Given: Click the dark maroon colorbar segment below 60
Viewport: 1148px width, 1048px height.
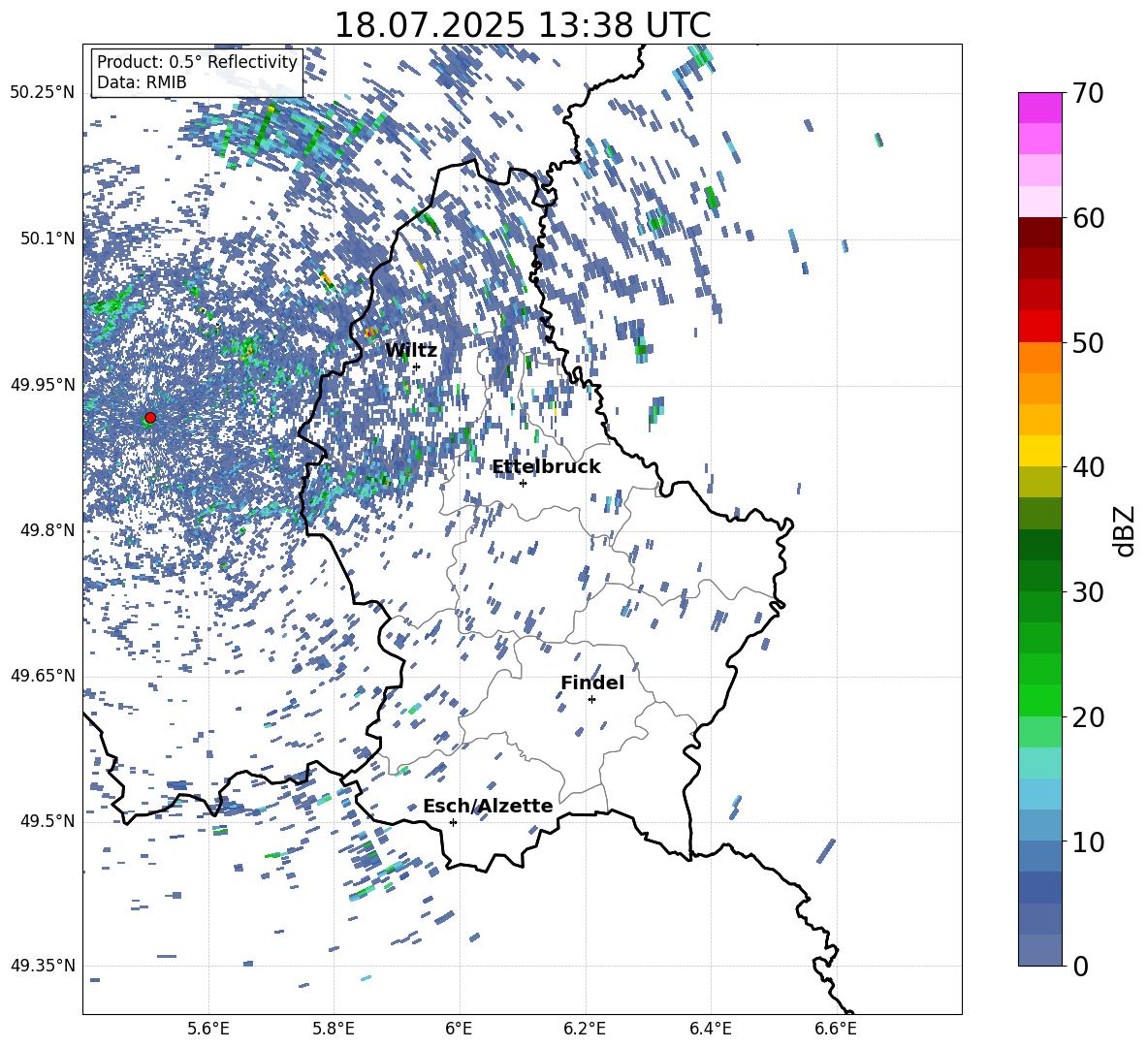Looking at the screenshot, I should 1039,233.
